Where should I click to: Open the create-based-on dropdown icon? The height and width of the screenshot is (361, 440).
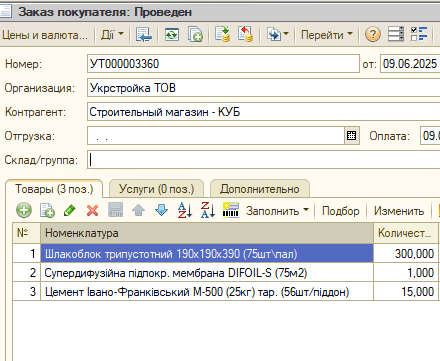[x=277, y=35]
